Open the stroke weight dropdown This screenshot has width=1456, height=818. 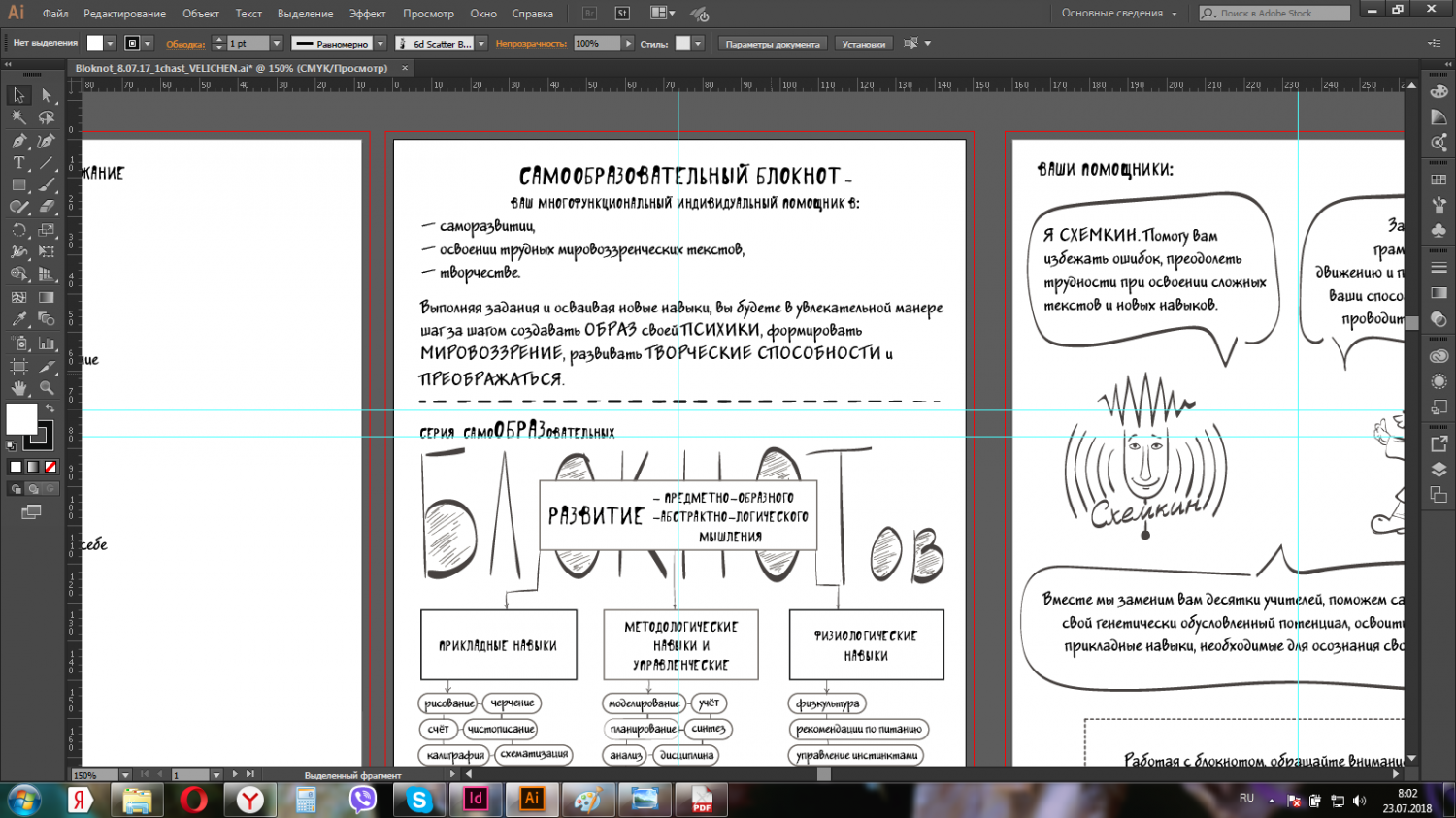(x=277, y=44)
